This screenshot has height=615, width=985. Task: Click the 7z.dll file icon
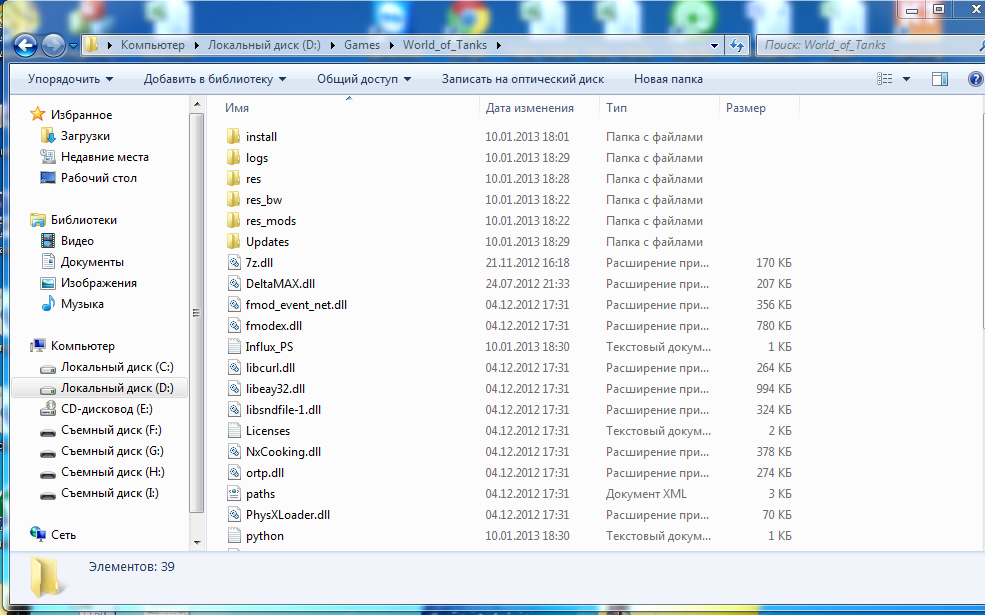point(234,263)
